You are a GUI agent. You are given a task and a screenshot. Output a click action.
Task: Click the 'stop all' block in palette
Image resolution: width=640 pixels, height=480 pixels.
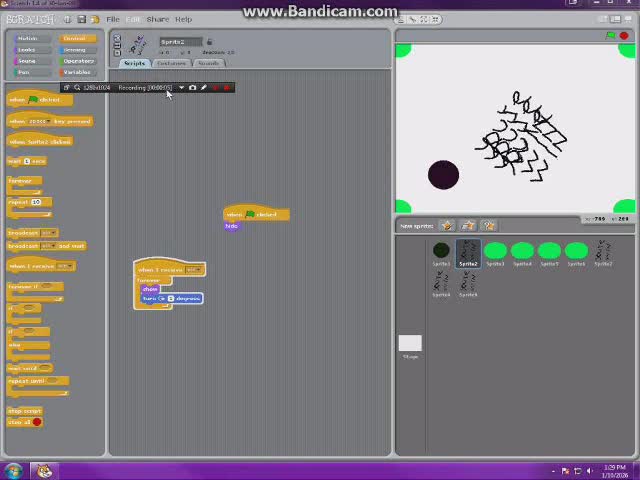(24, 422)
